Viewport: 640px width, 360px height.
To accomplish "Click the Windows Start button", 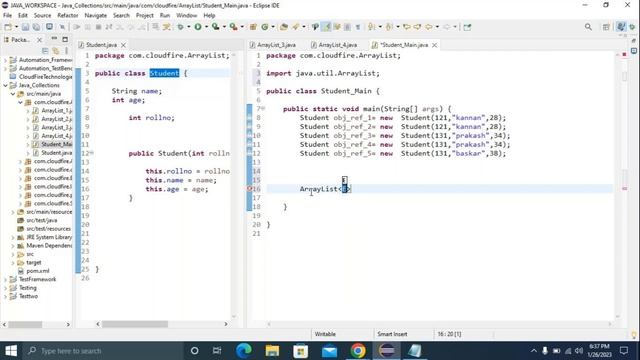I will pos(11,351).
